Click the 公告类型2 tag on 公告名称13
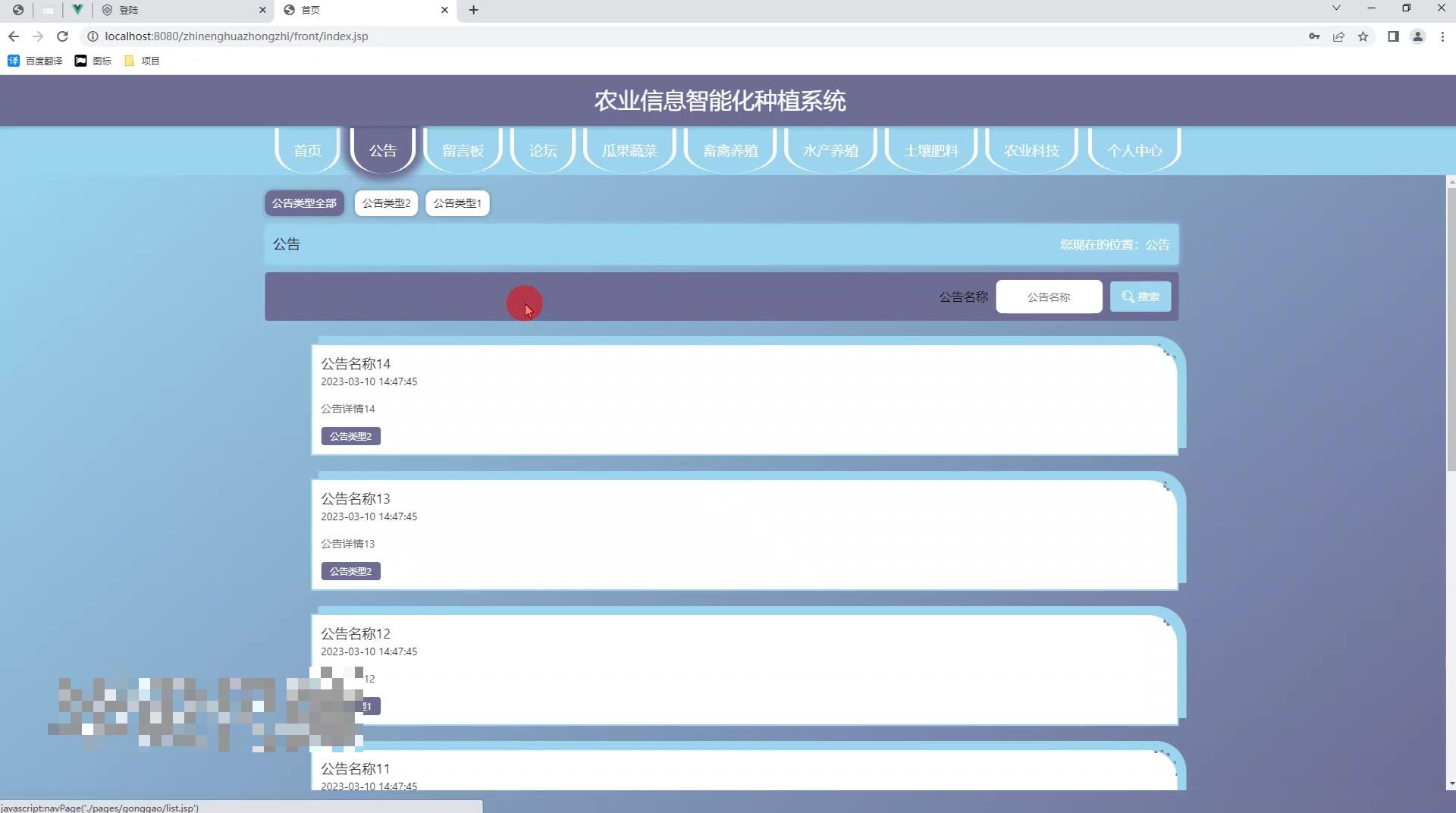 [x=350, y=571]
